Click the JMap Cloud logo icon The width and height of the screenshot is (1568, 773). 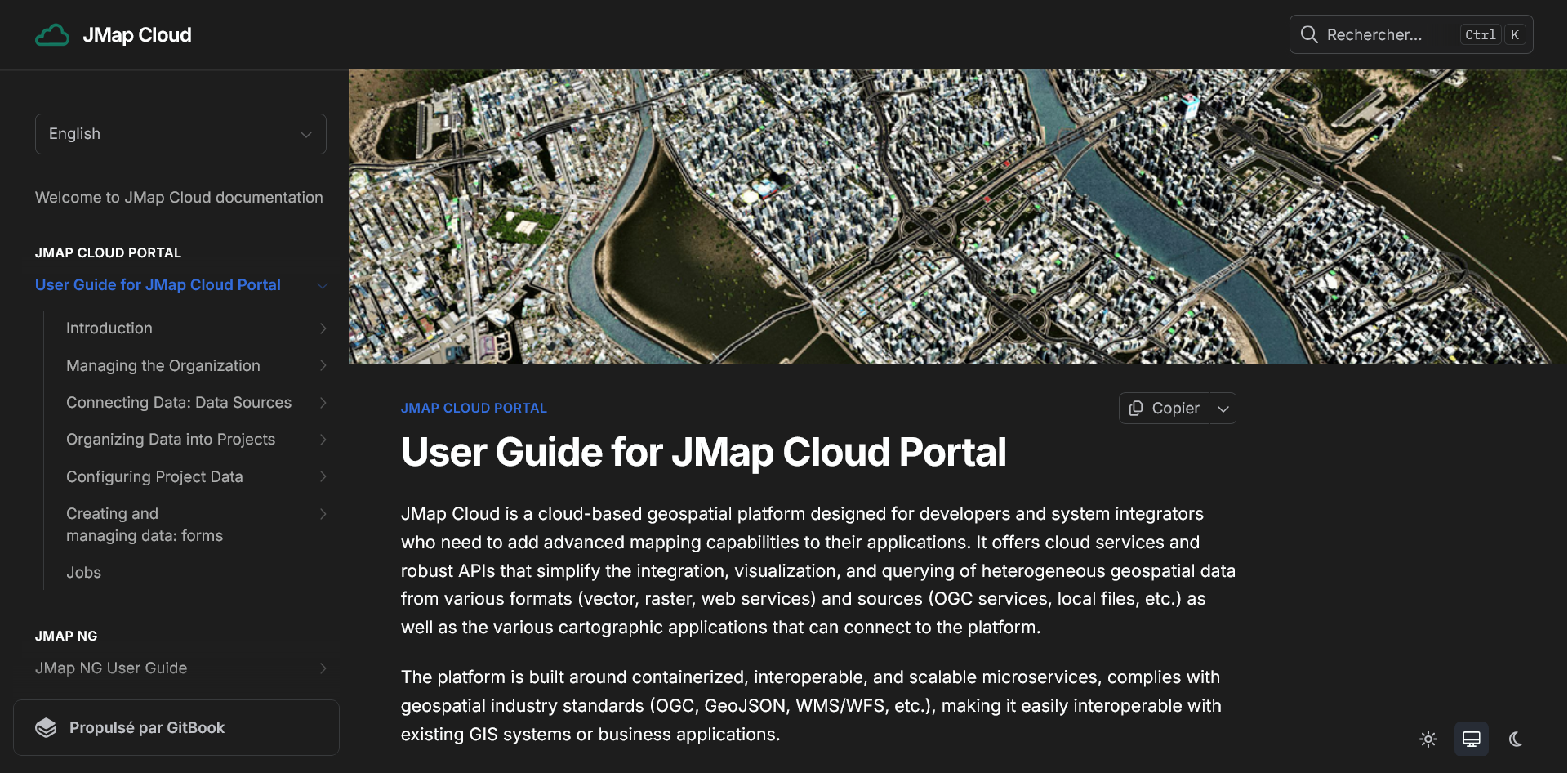click(x=52, y=35)
